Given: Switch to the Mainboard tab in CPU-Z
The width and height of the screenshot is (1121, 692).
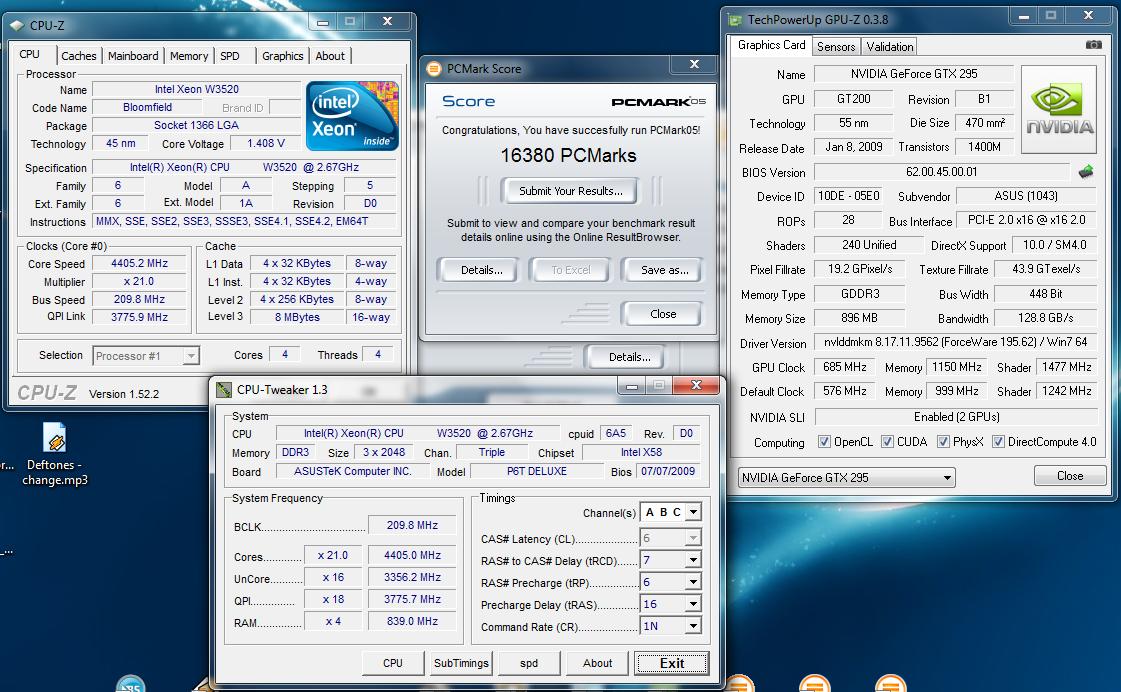Looking at the screenshot, I should 133,56.
